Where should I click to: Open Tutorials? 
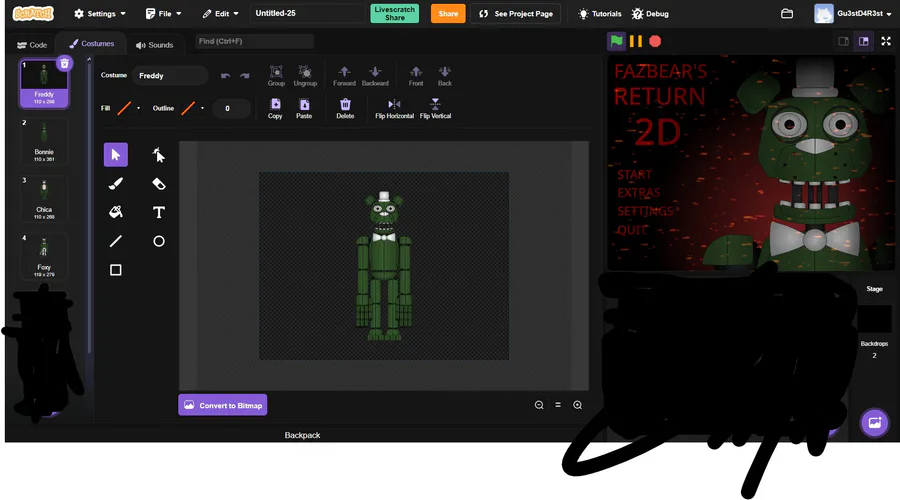[x=599, y=14]
